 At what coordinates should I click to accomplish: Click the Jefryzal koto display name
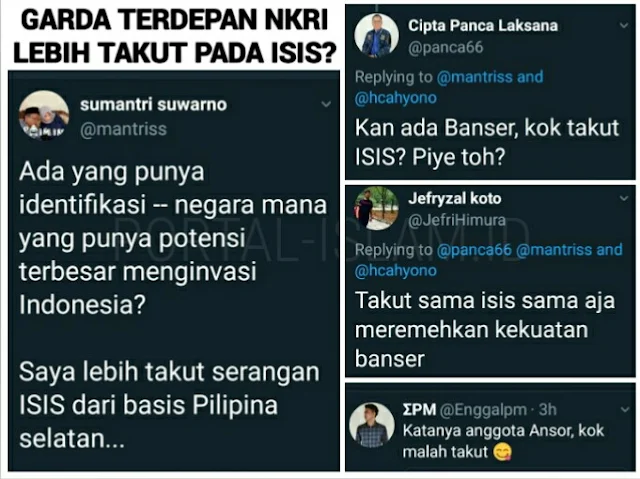455,199
